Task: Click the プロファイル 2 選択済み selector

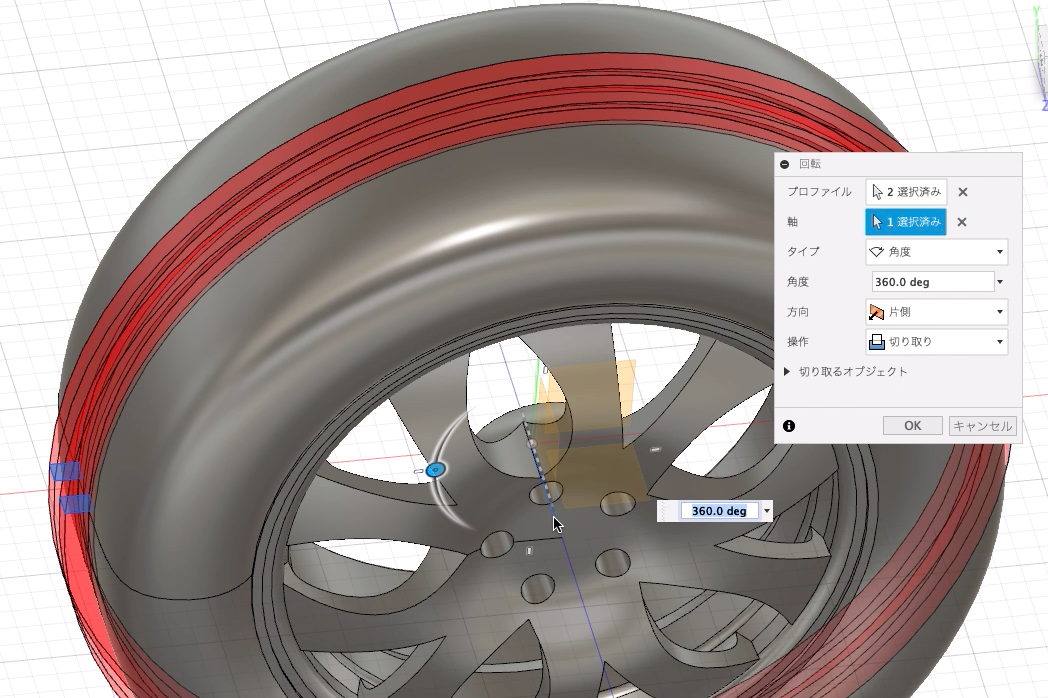Action: [906, 192]
